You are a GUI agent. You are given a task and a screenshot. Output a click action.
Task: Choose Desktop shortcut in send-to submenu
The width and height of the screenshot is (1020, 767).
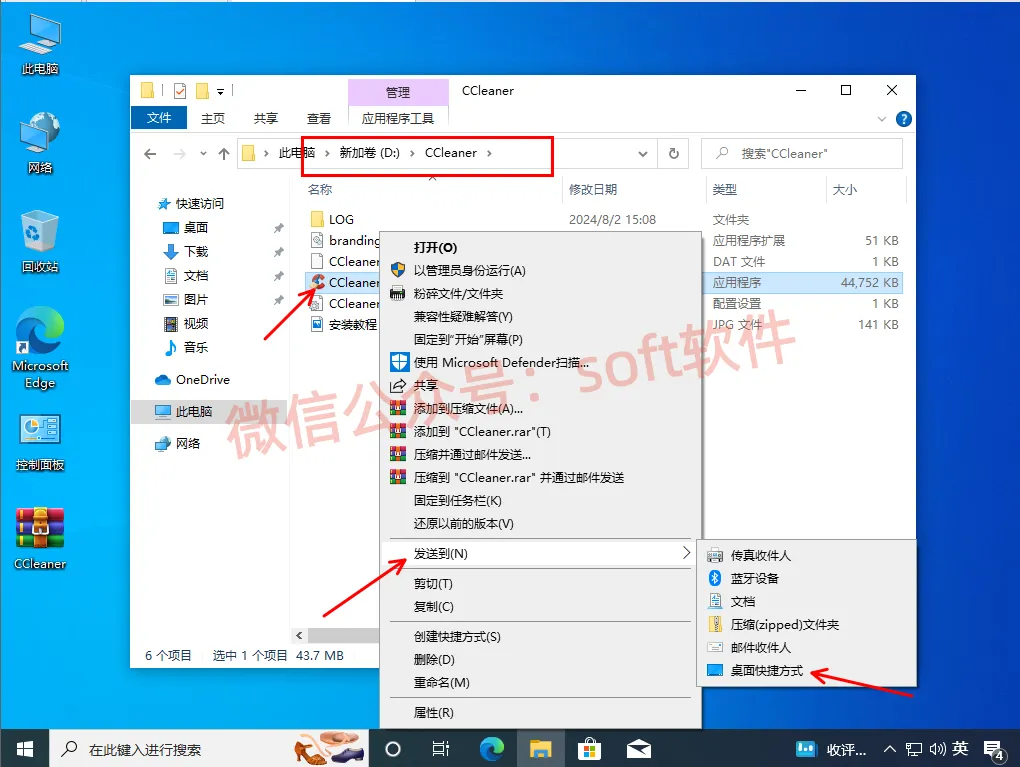click(807, 671)
